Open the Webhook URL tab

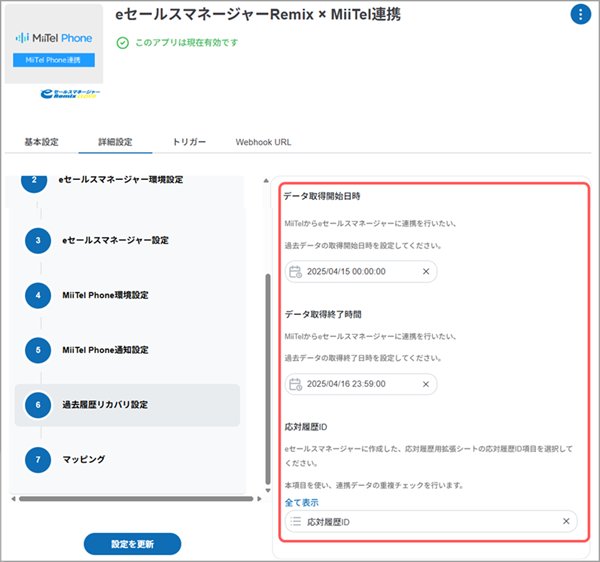coord(263,142)
